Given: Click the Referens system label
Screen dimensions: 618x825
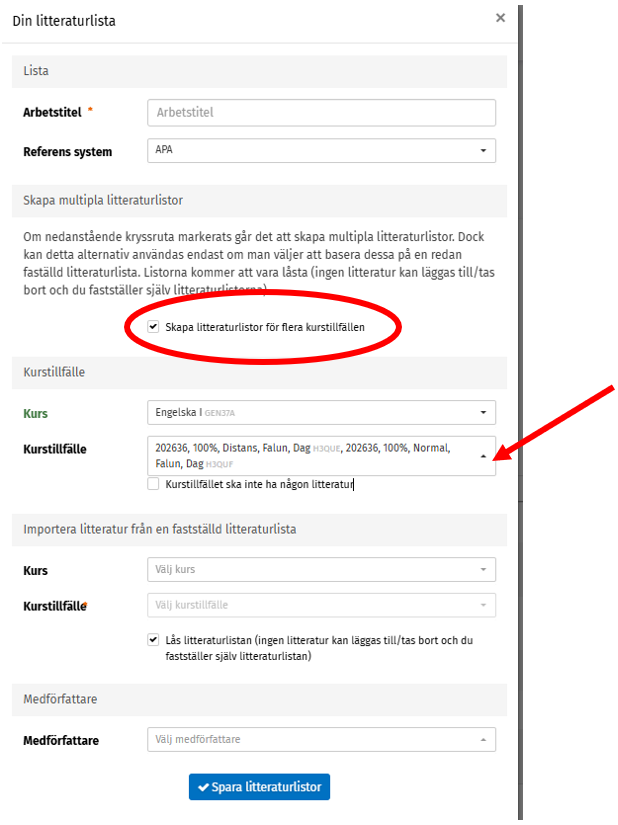Looking at the screenshot, I should [x=67, y=152].
